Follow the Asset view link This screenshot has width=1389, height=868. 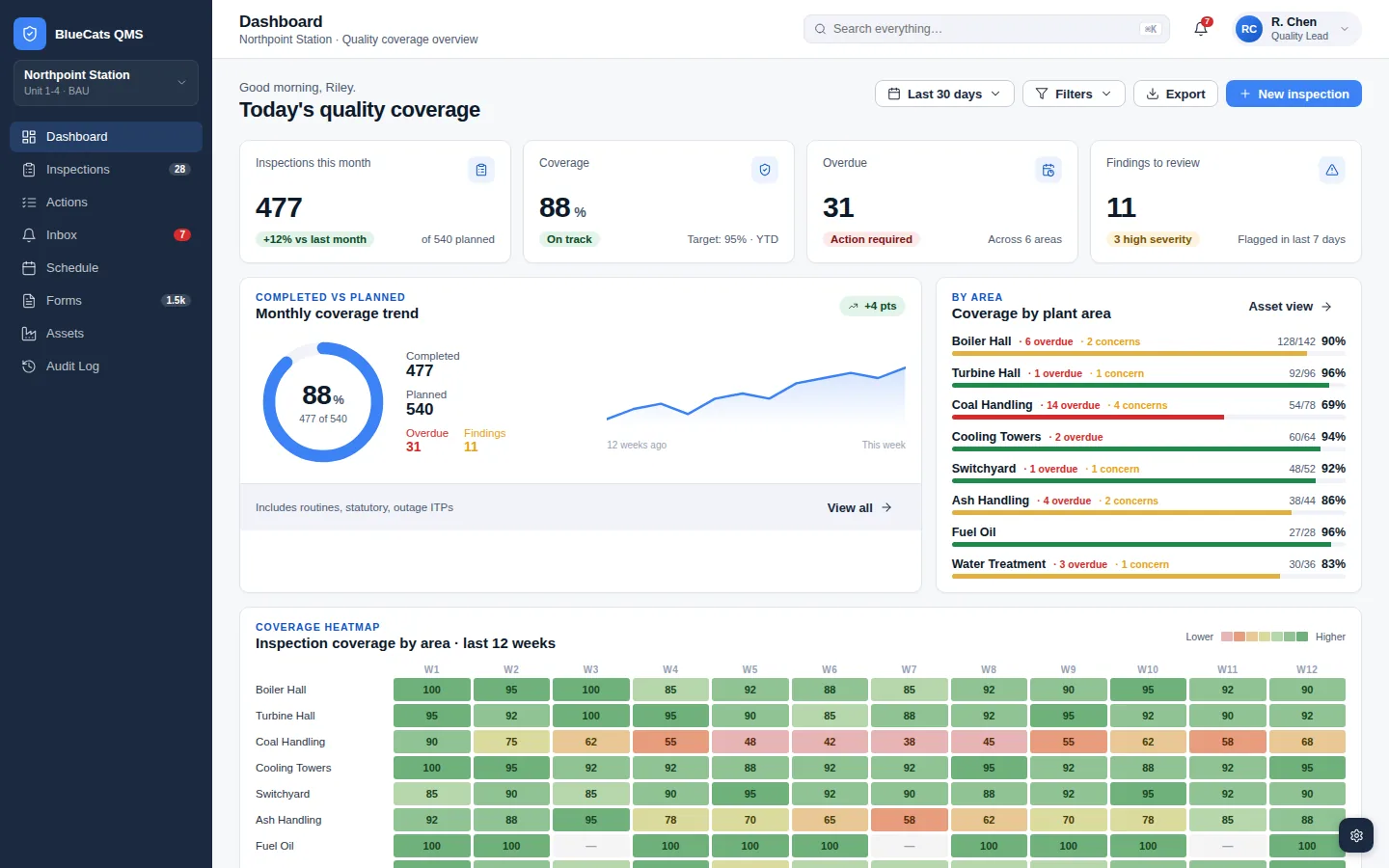tap(1291, 307)
